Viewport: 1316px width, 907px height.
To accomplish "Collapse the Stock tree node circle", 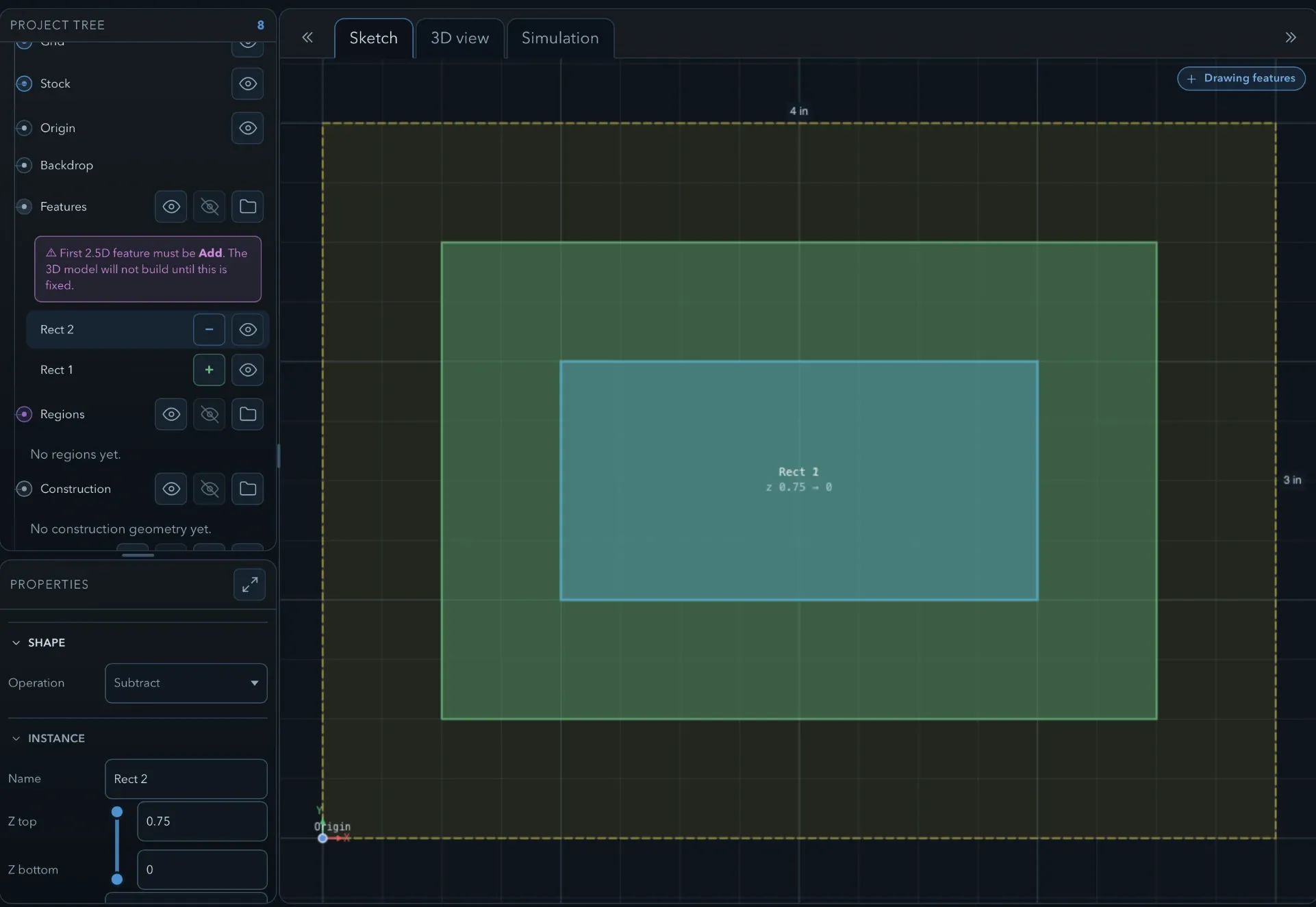I will point(24,84).
